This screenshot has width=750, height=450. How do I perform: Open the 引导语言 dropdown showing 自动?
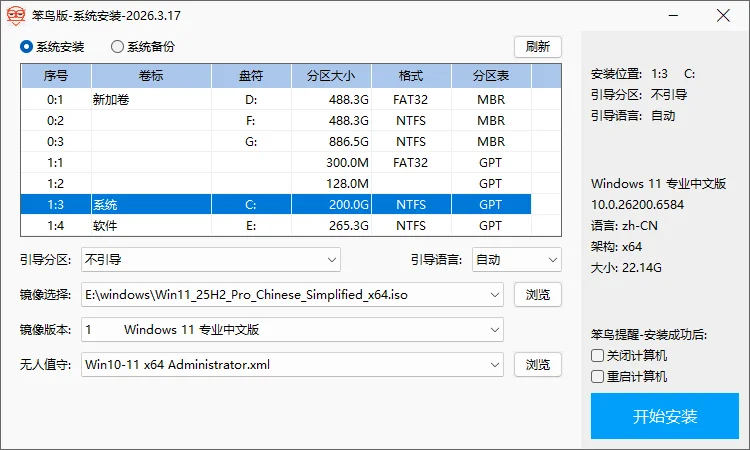coord(517,260)
